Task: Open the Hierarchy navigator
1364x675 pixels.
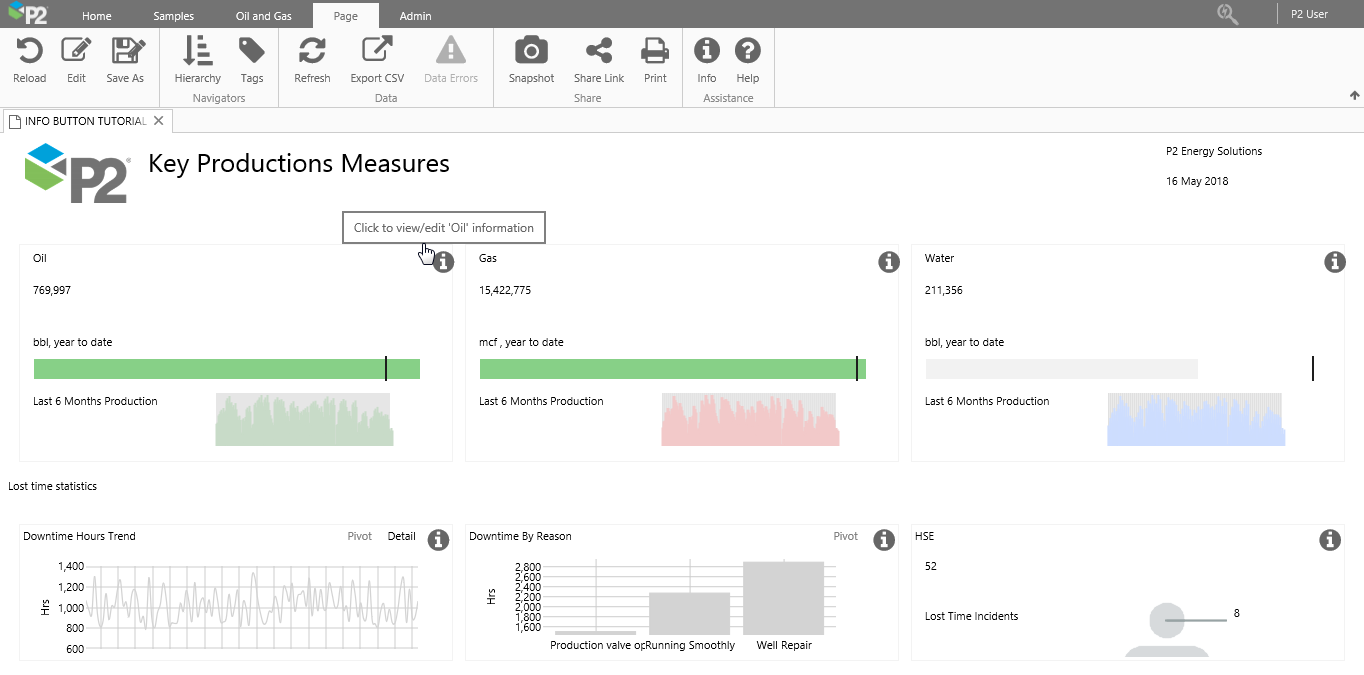Action: [197, 52]
